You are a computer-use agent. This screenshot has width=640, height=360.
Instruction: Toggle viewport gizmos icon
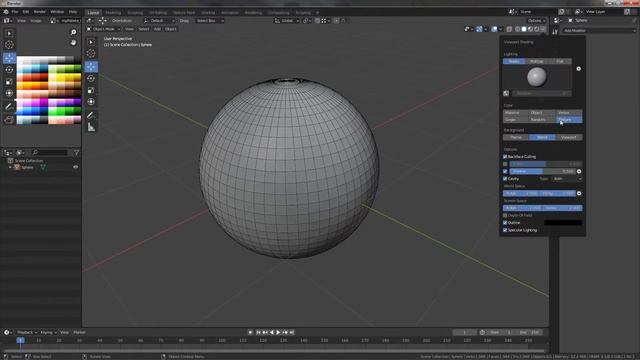[x=479, y=29]
